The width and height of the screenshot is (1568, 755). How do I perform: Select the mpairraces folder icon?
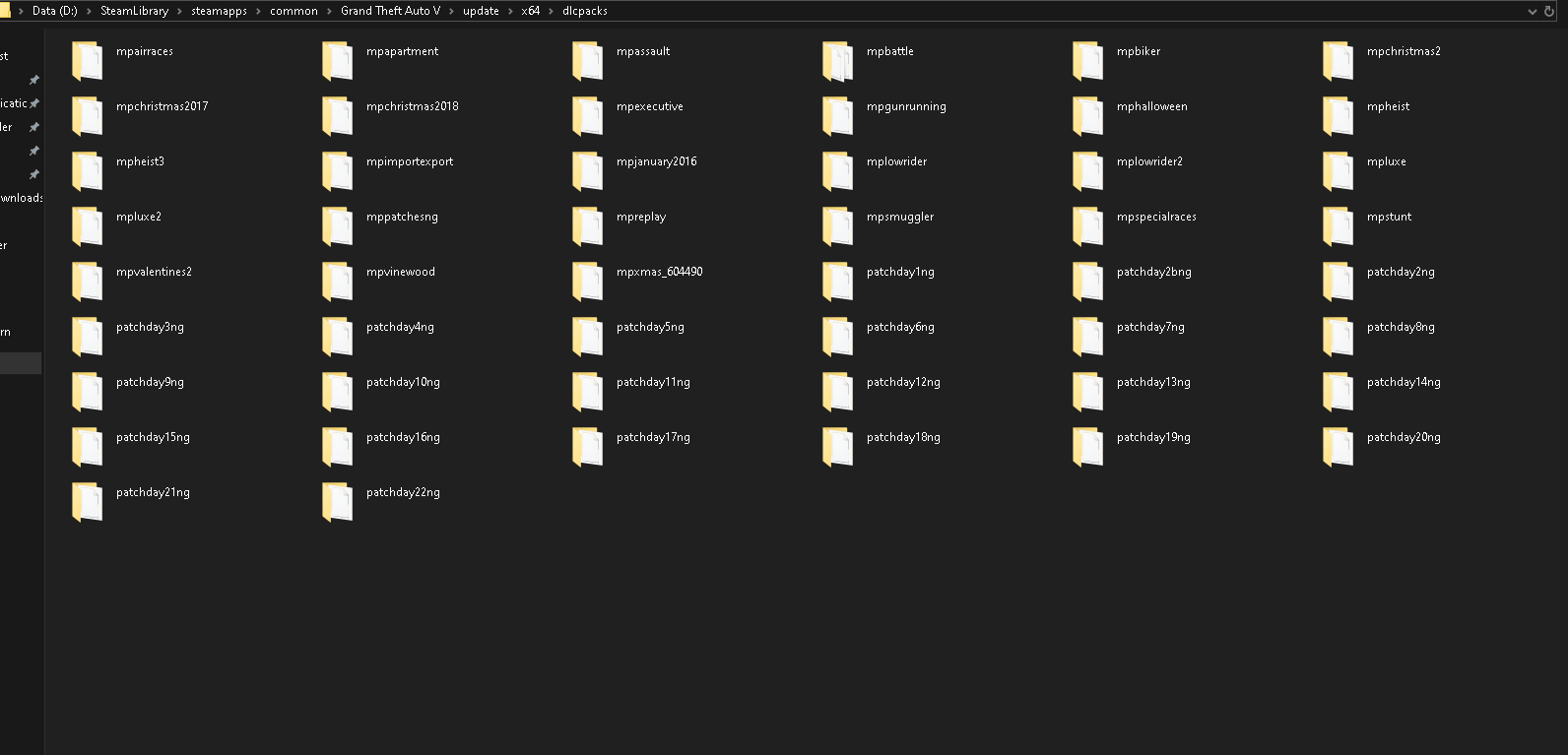click(x=87, y=60)
